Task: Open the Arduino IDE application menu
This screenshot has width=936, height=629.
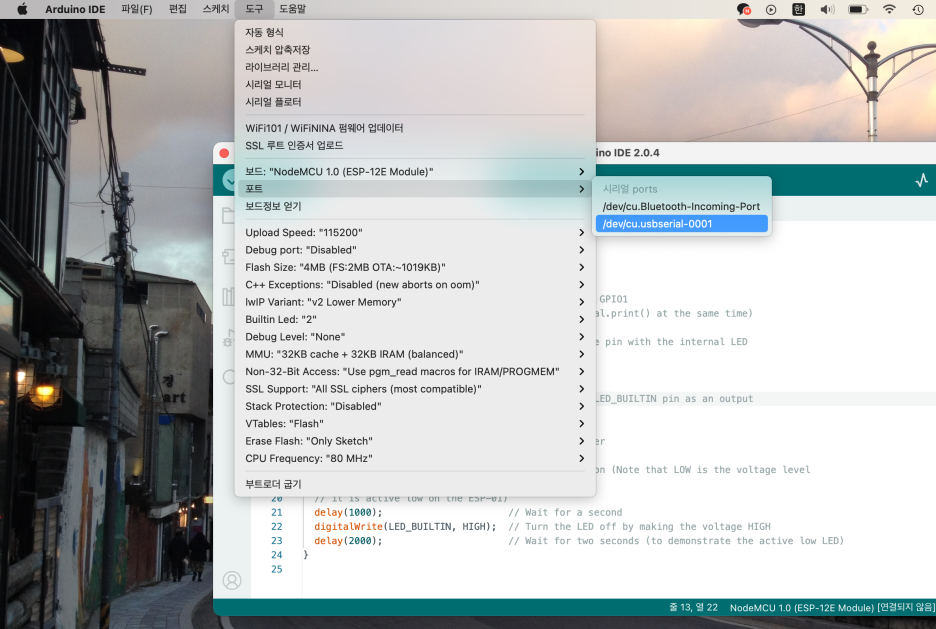Action: pyautogui.click(x=75, y=9)
